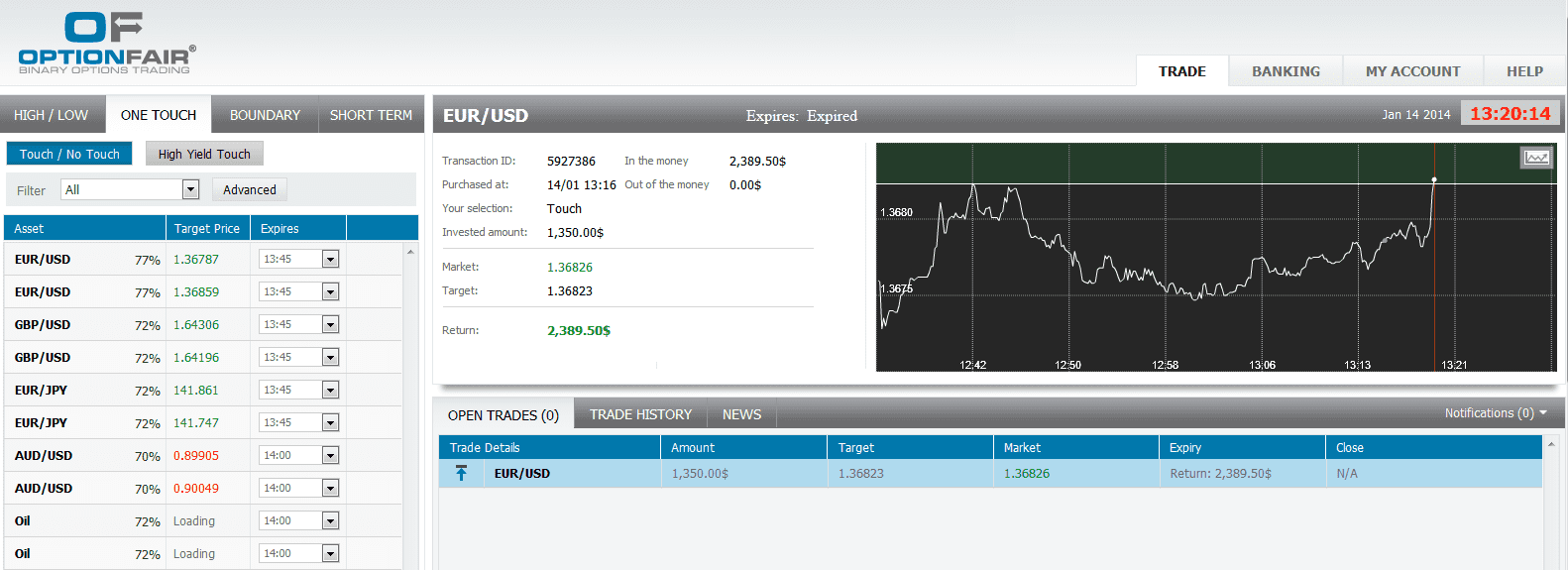Expand expiry dropdown for GBP/USD 1.64306

[x=331, y=325]
